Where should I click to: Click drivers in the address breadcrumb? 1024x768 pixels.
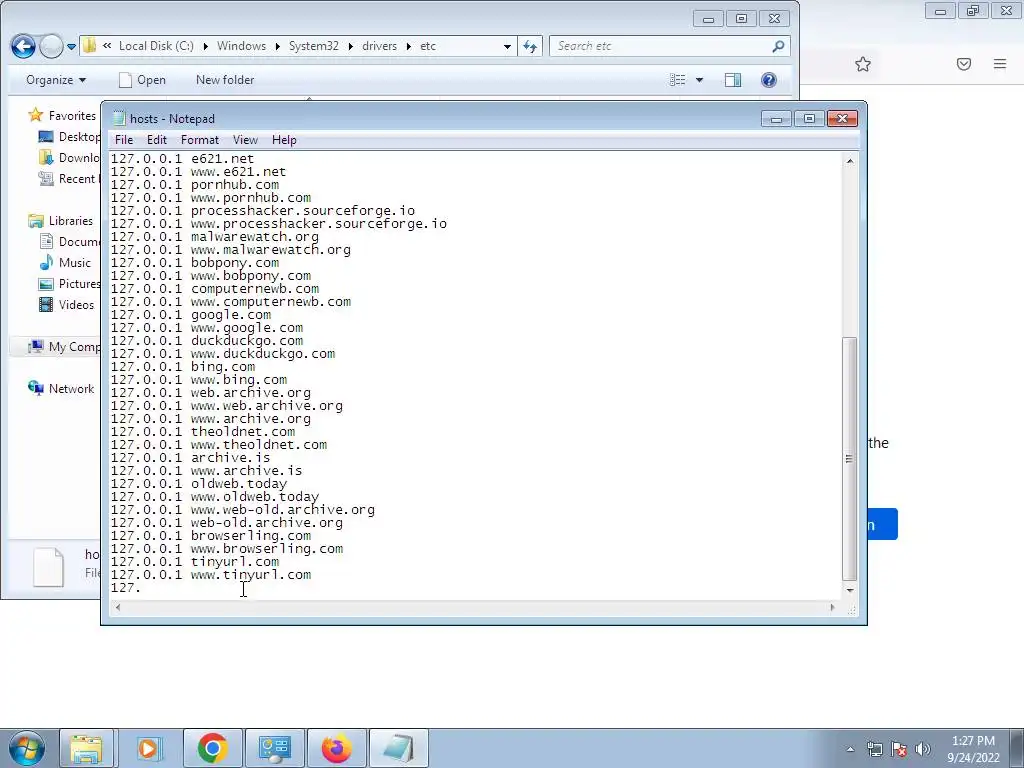379,46
